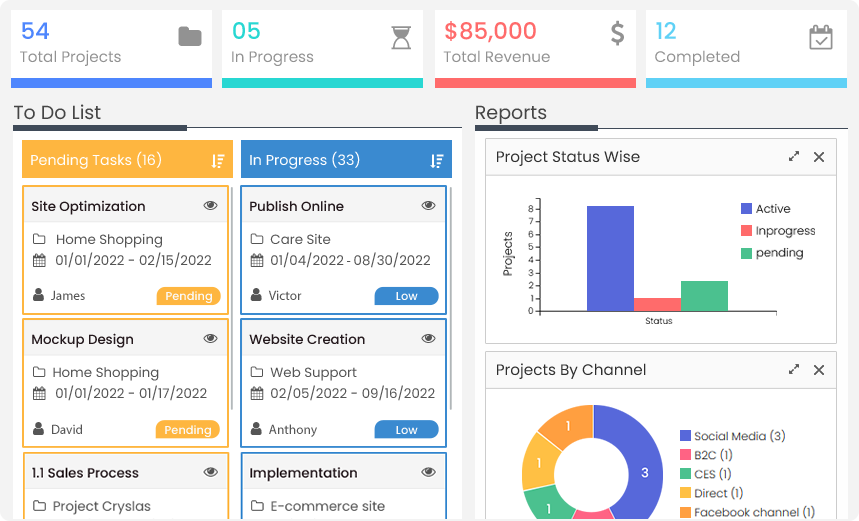Expand the Project Status Wise chart
The image size is (859, 521).
click(794, 157)
